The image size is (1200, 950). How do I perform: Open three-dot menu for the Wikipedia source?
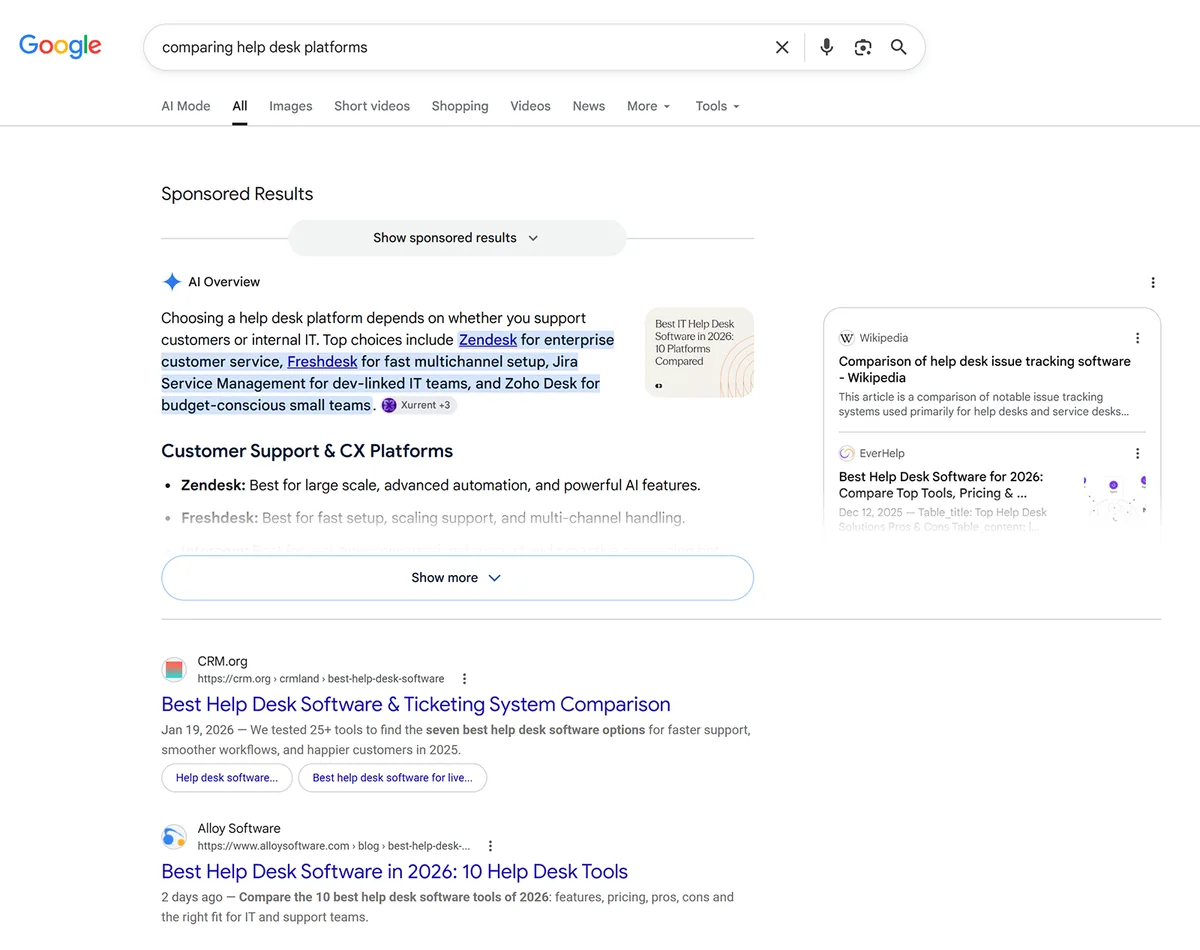click(1137, 338)
